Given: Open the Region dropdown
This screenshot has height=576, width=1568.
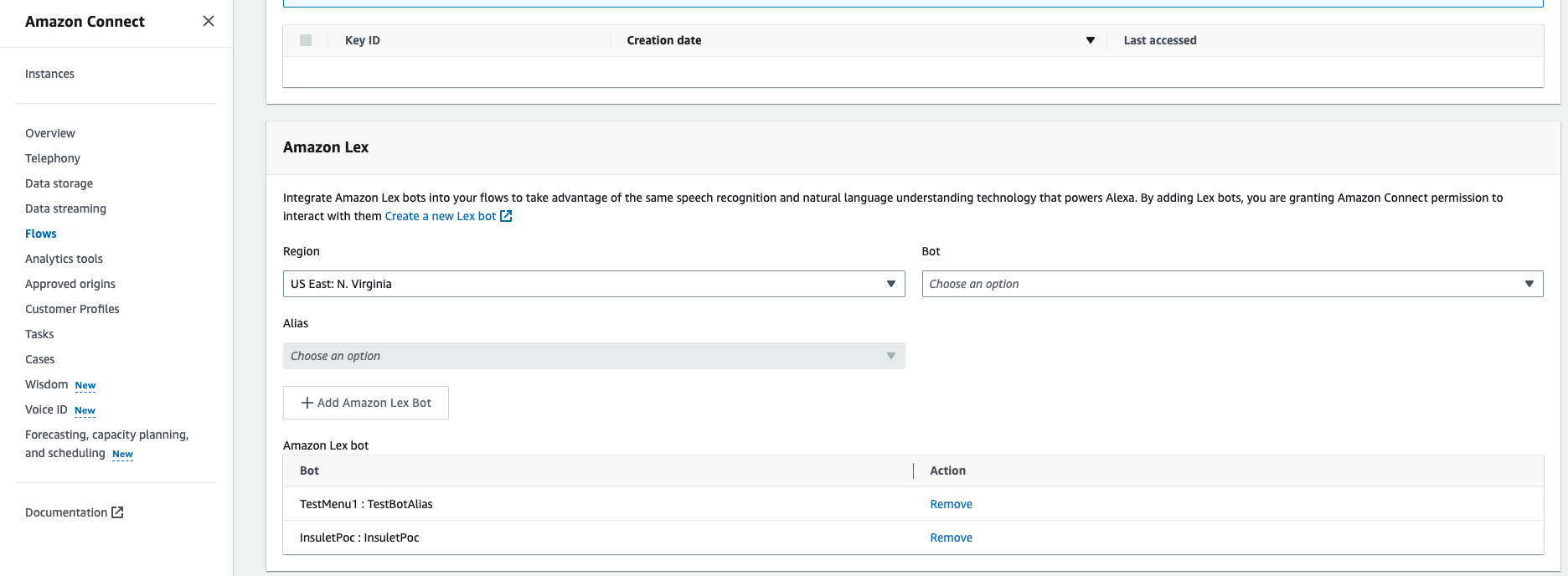Looking at the screenshot, I should [594, 284].
